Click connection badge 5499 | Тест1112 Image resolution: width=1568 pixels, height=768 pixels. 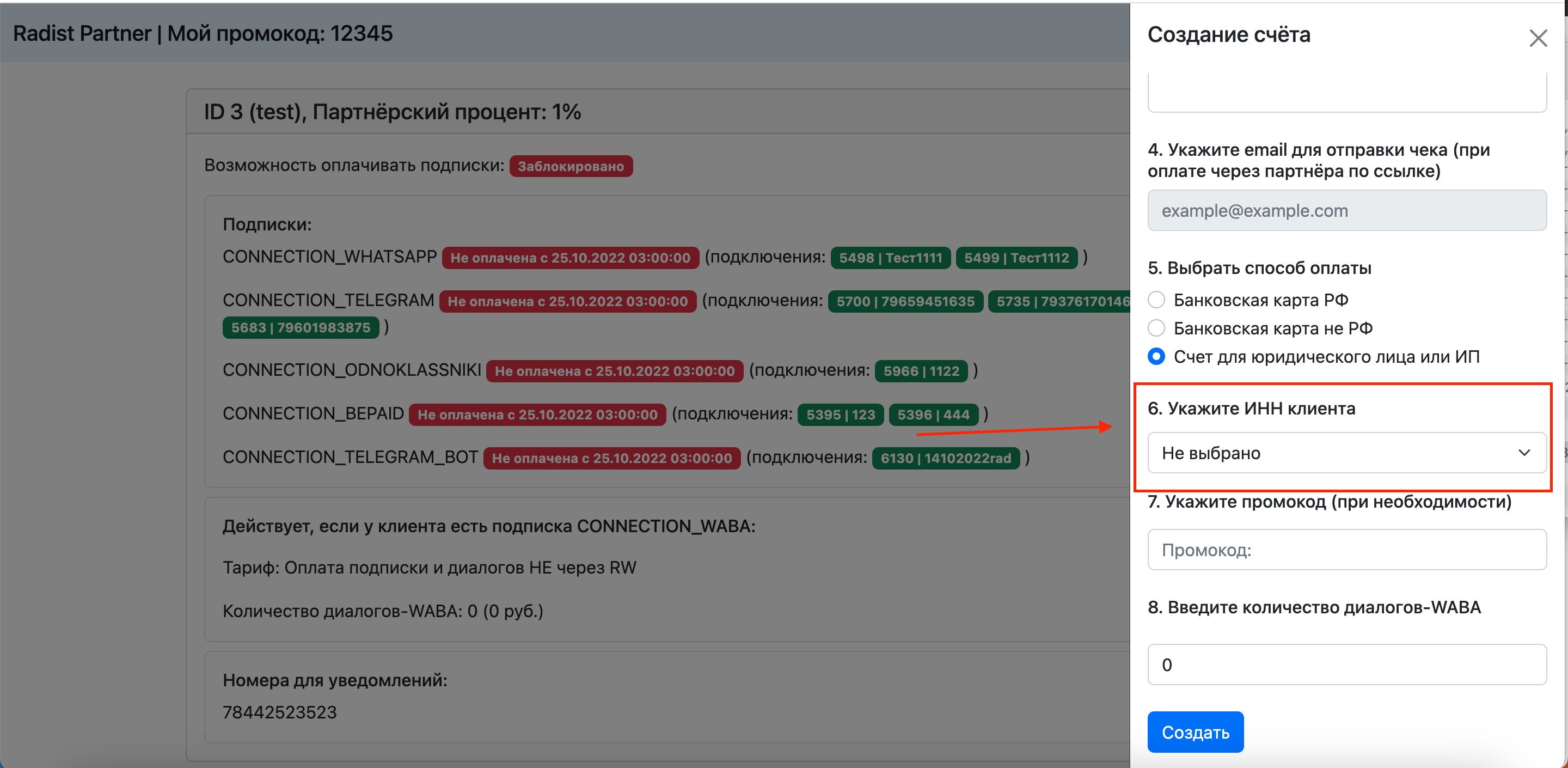click(1016, 258)
